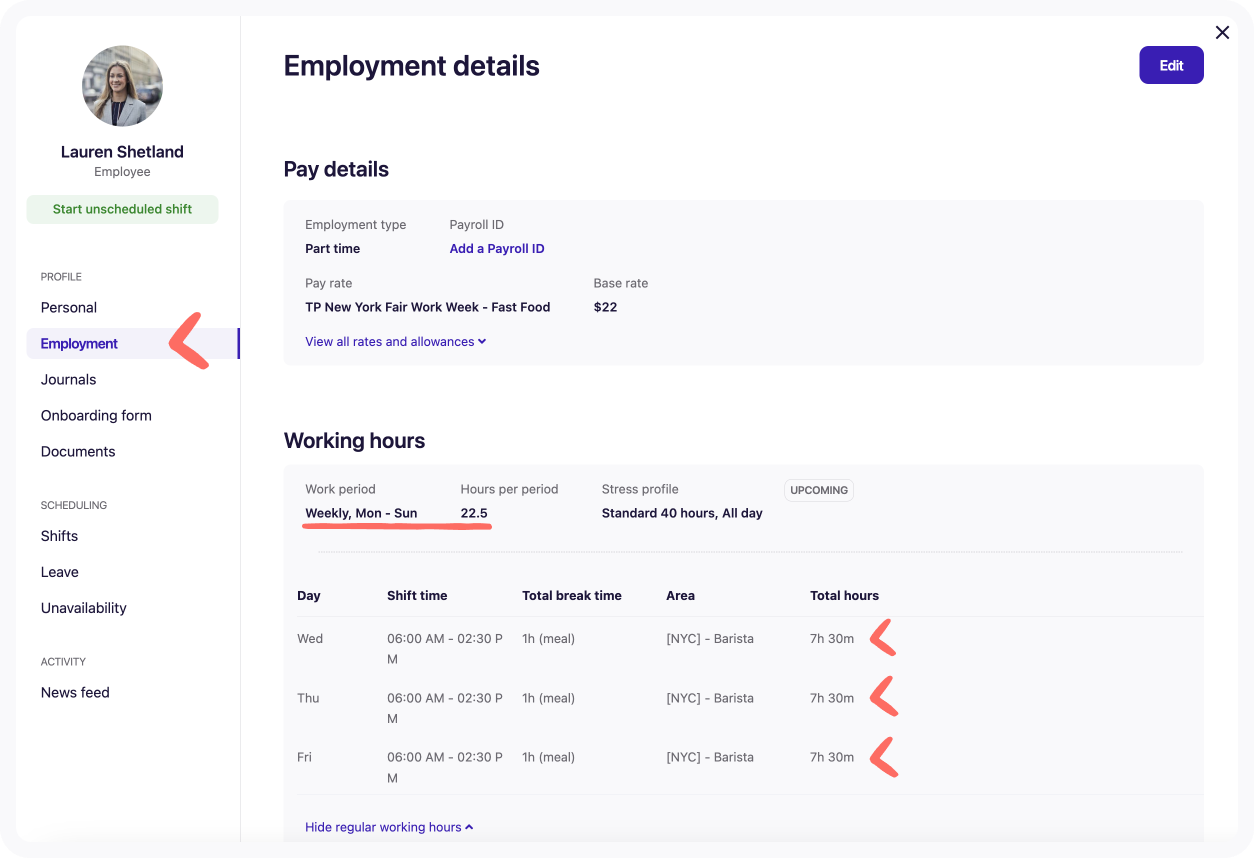Click the Total break time column header
Screen dimensions: 1254x858
(572, 595)
